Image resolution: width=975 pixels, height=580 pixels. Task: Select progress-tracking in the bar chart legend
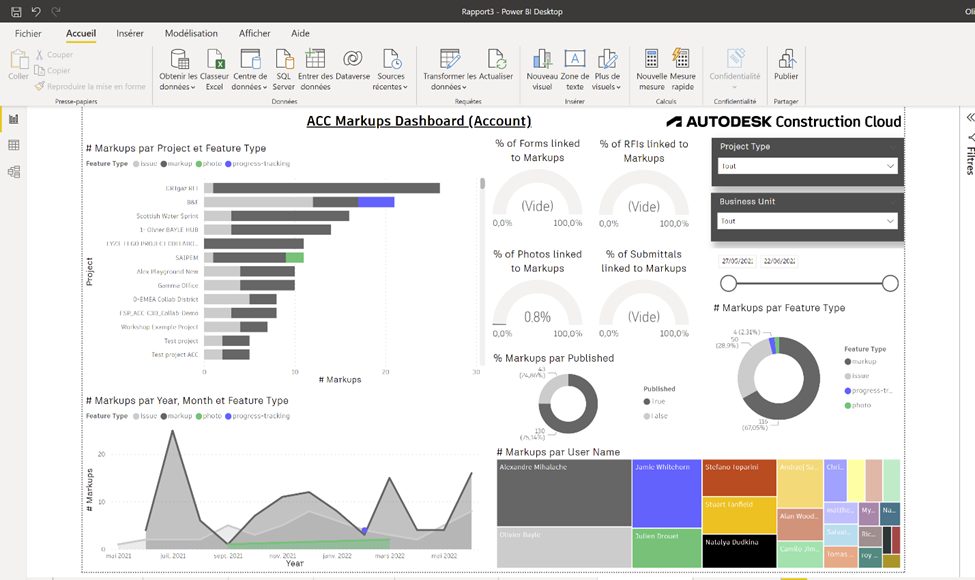coord(257,163)
